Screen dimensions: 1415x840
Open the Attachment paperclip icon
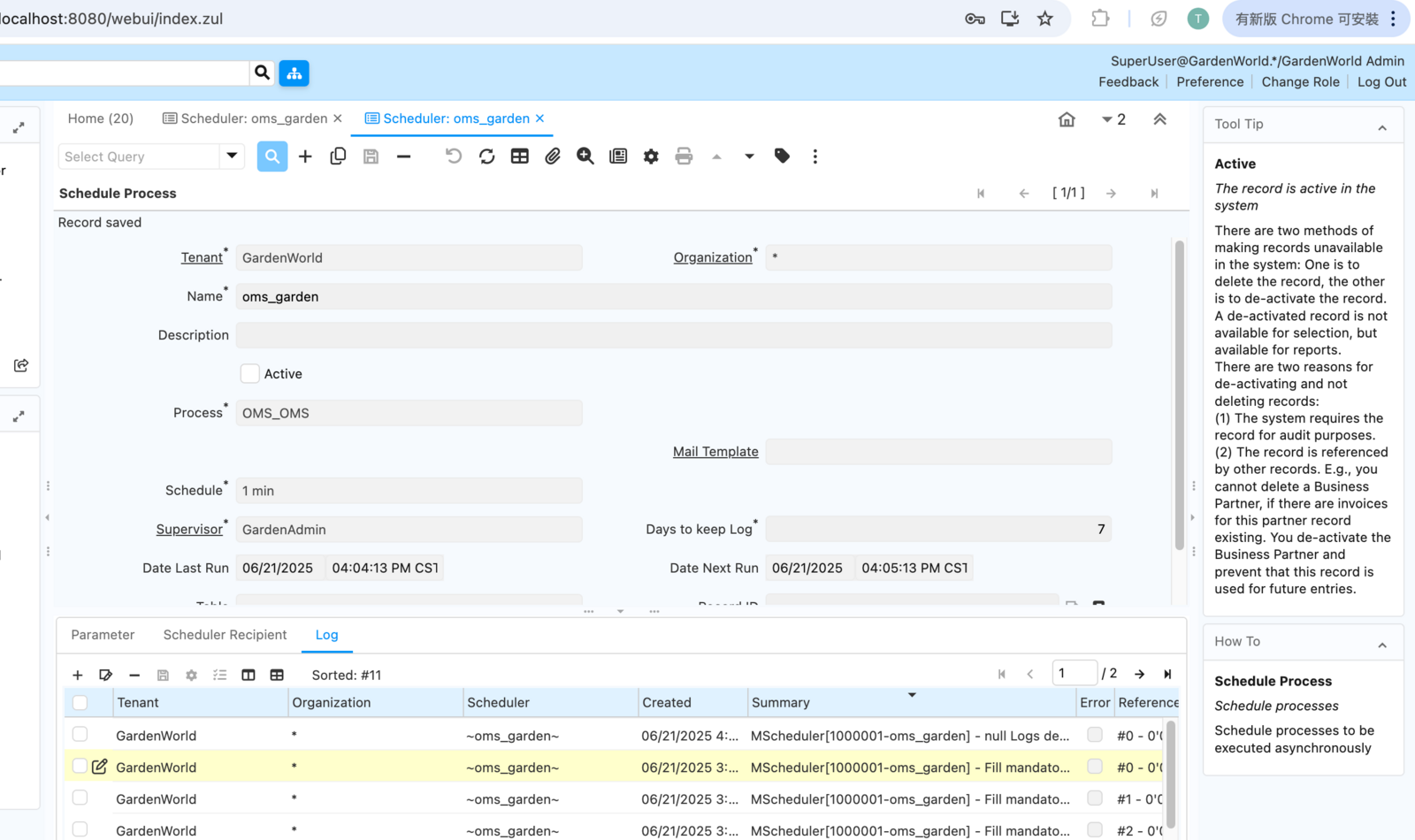pos(553,157)
